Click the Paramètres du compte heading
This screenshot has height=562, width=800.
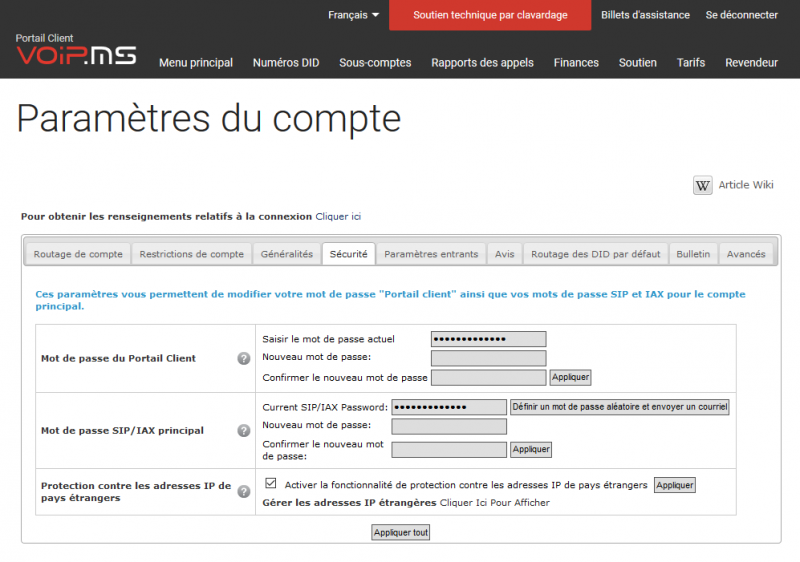coord(209,119)
